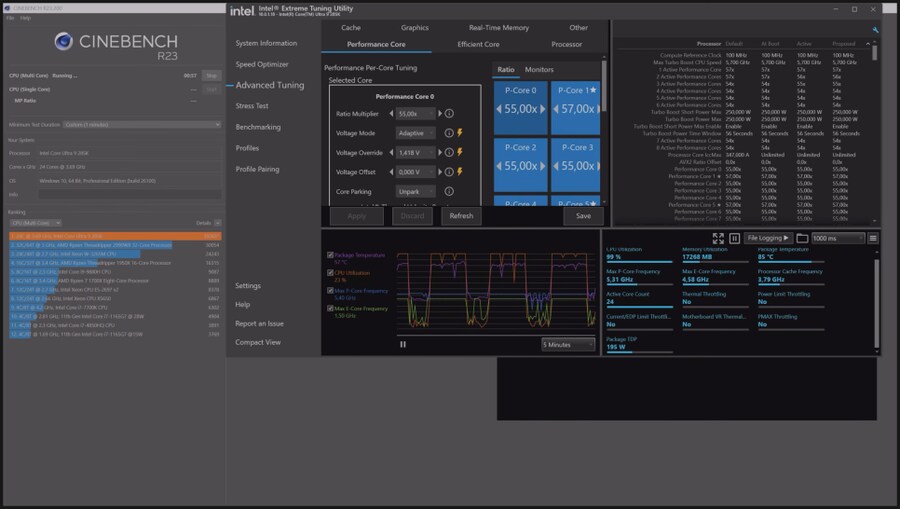Switch to the Efficient Core tab
The height and width of the screenshot is (509, 900).
tap(478, 44)
